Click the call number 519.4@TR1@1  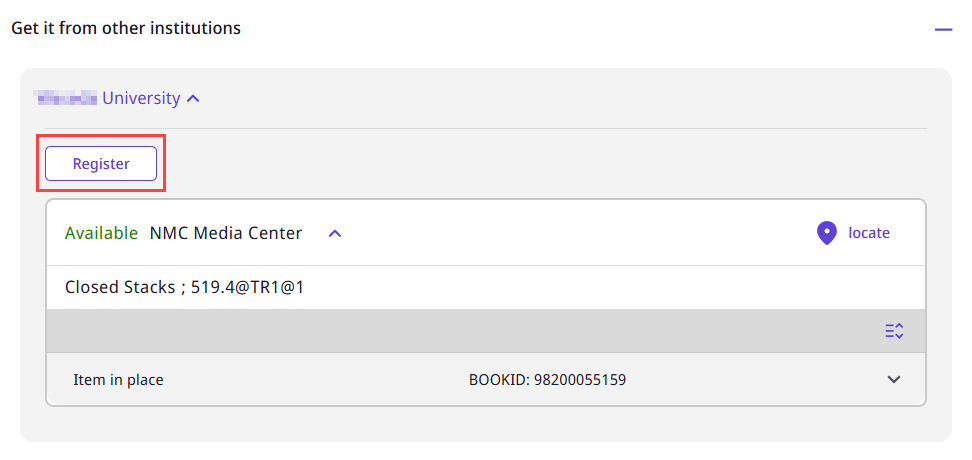(247, 287)
